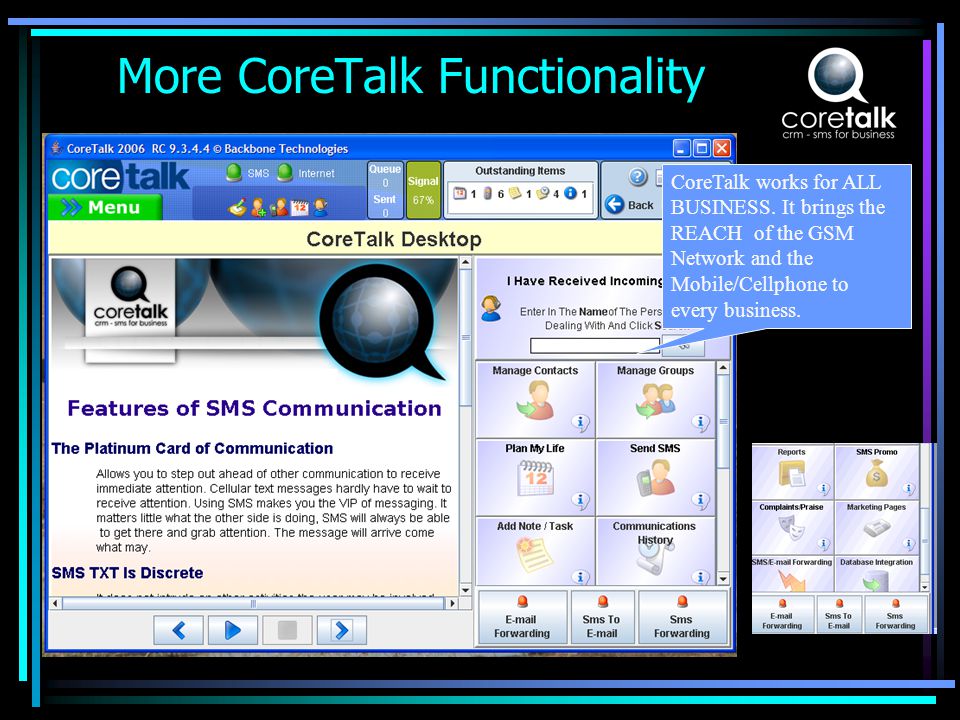Click E-mail Forwarding button in small inset panel
This screenshot has height=720, width=960.
pos(782,614)
